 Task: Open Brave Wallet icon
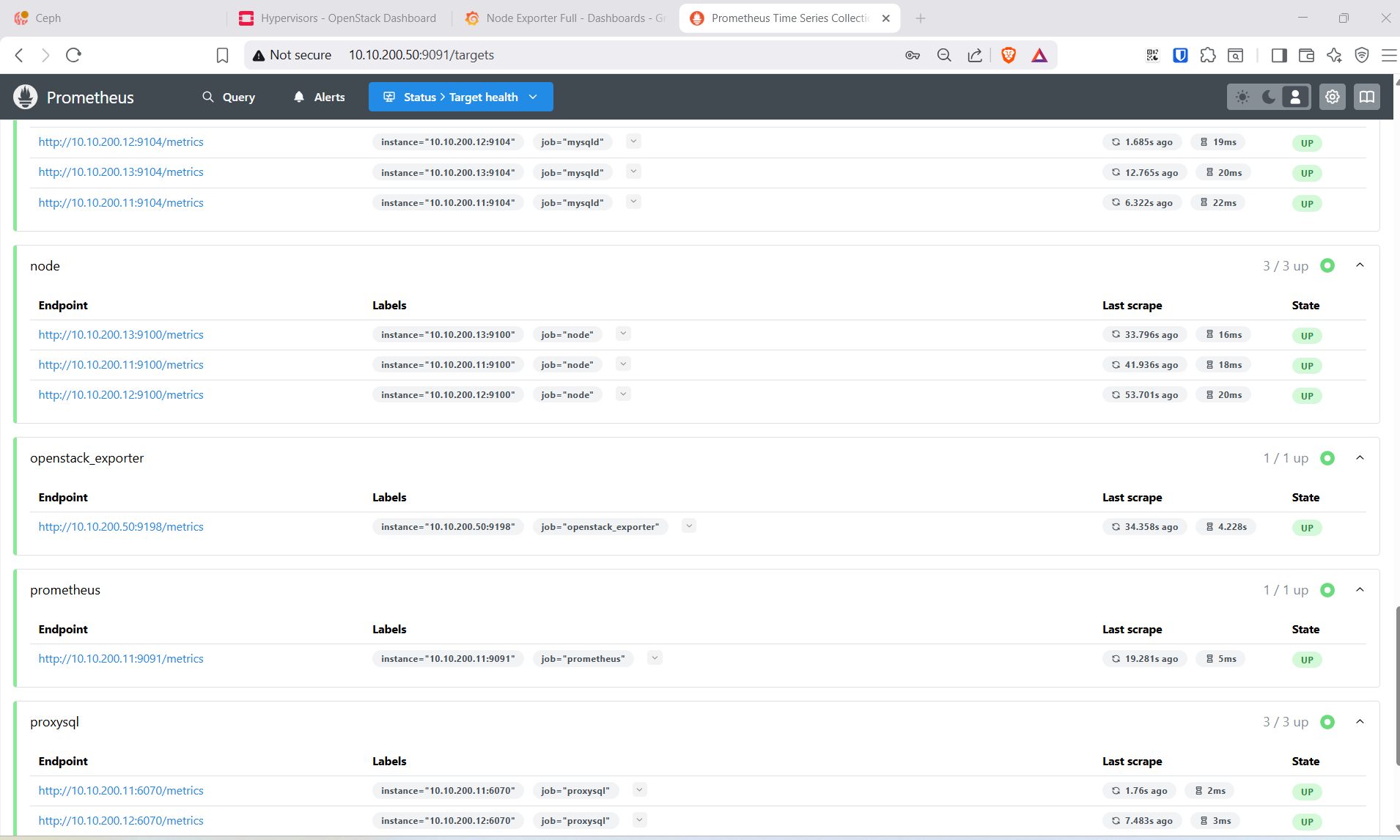(1306, 55)
